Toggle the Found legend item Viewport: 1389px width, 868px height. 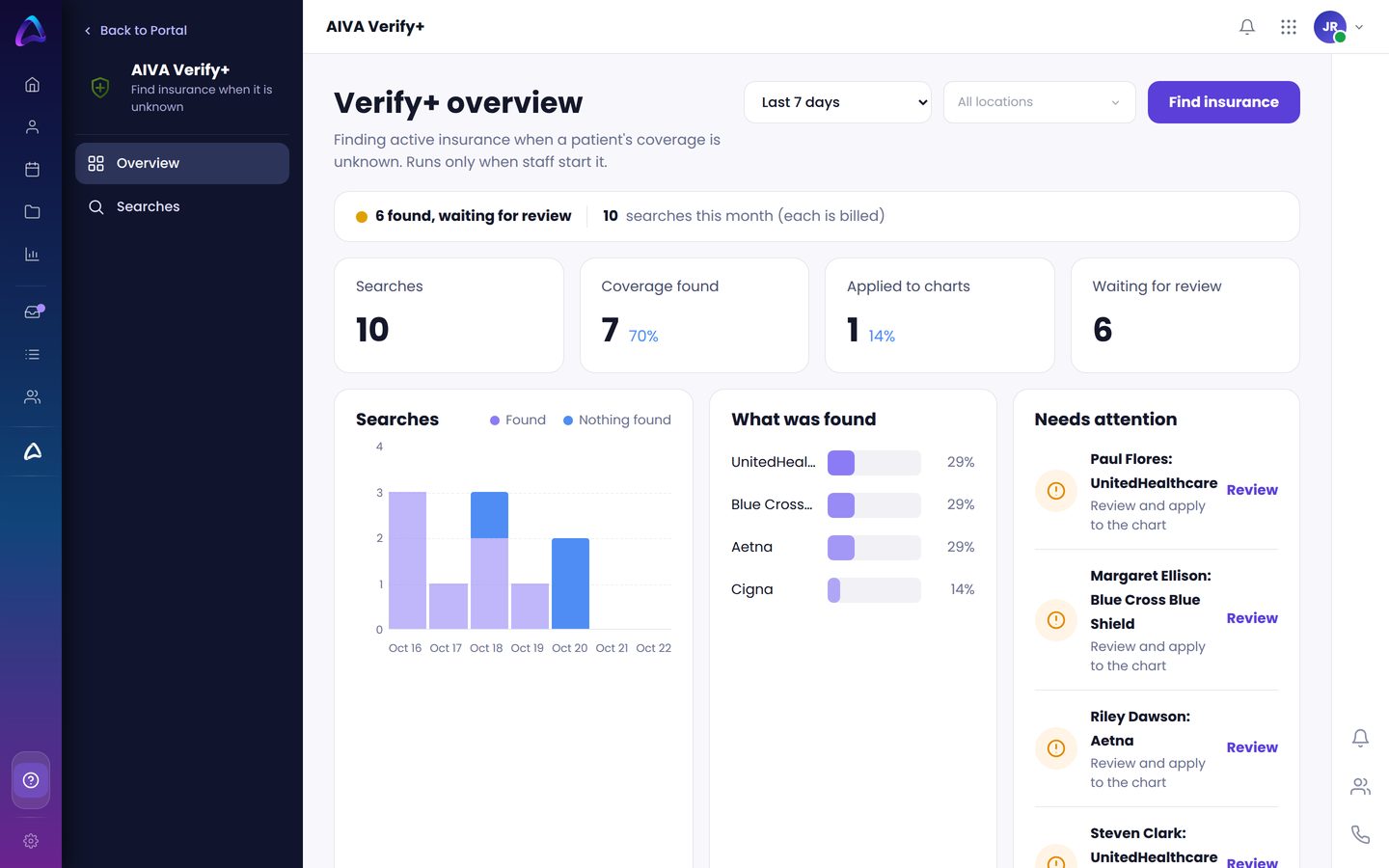518,420
